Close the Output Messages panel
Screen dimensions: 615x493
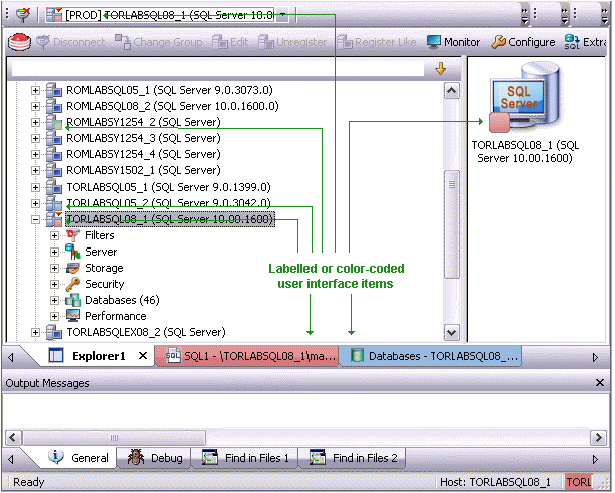600,383
